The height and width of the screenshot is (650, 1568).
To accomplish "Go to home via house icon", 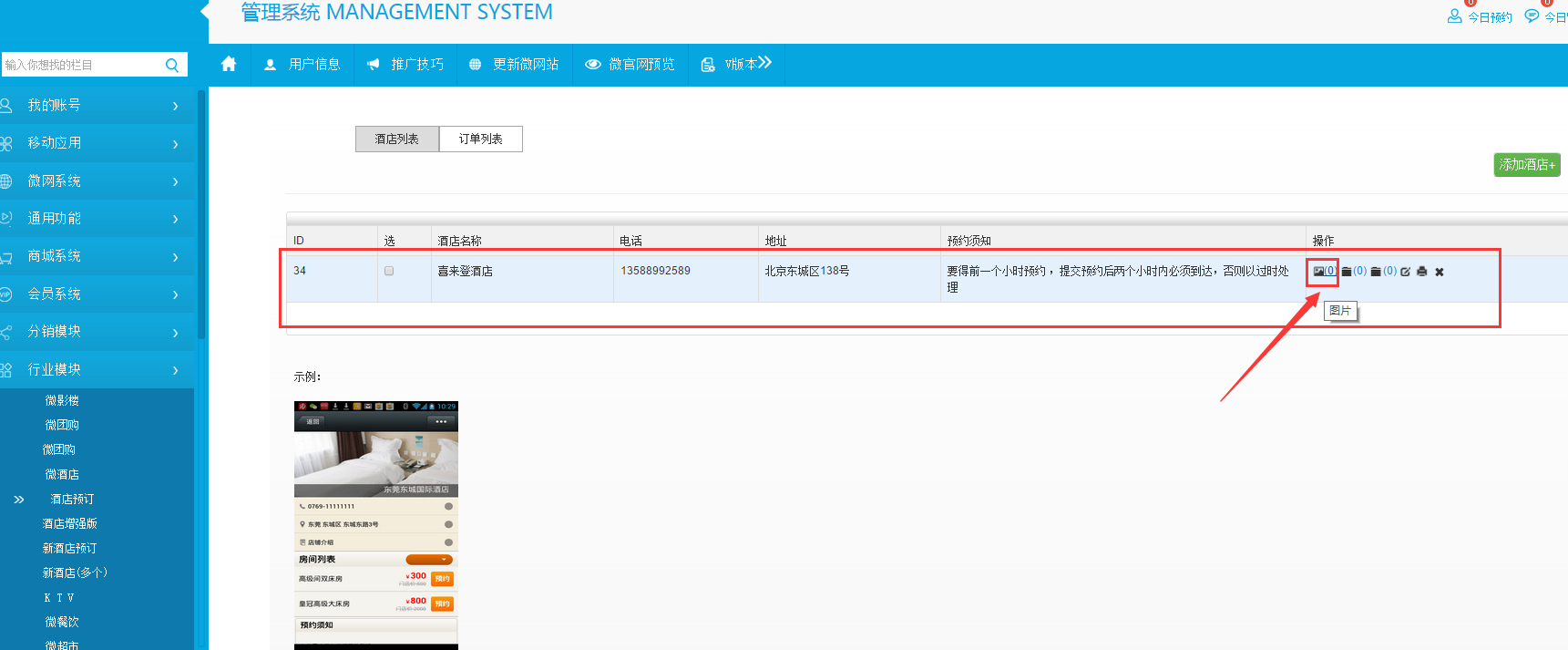I will click(229, 64).
